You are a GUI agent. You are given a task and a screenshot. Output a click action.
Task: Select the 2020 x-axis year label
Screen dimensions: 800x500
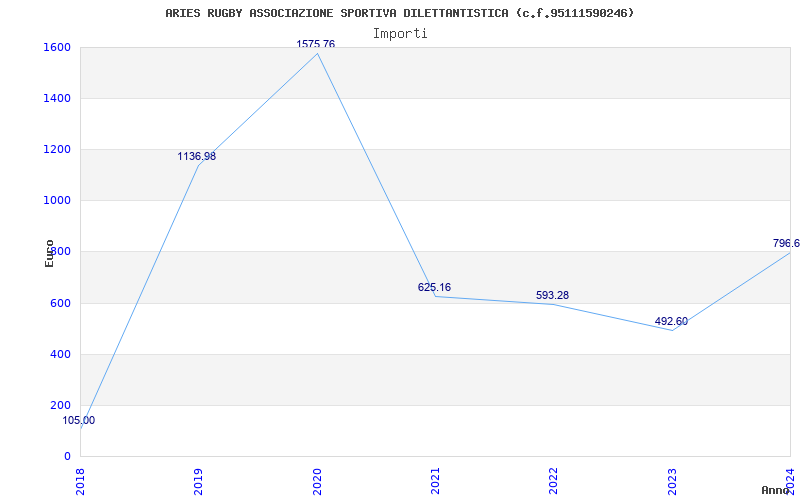[317, 481]
